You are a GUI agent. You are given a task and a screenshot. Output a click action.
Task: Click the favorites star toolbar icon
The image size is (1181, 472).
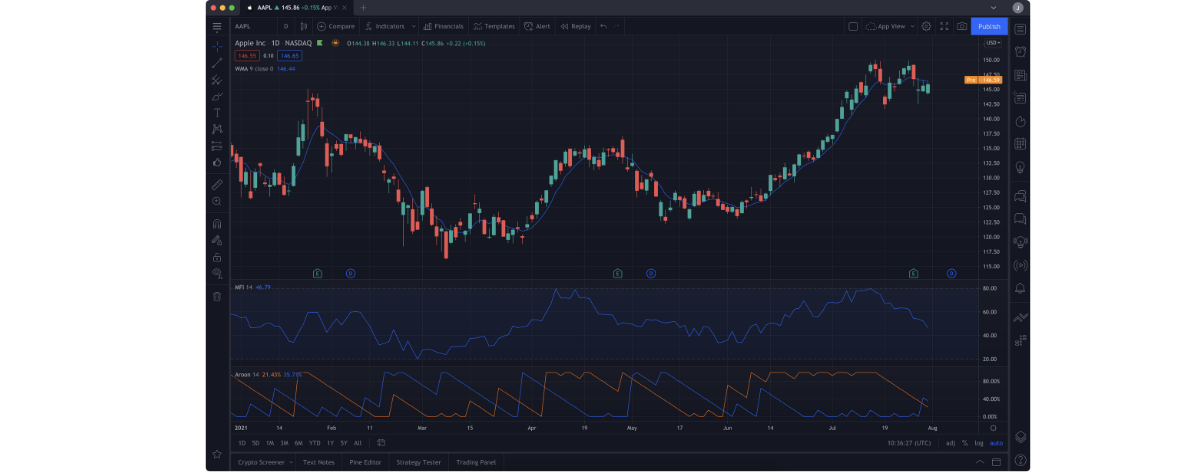click(x=217, y=454)
